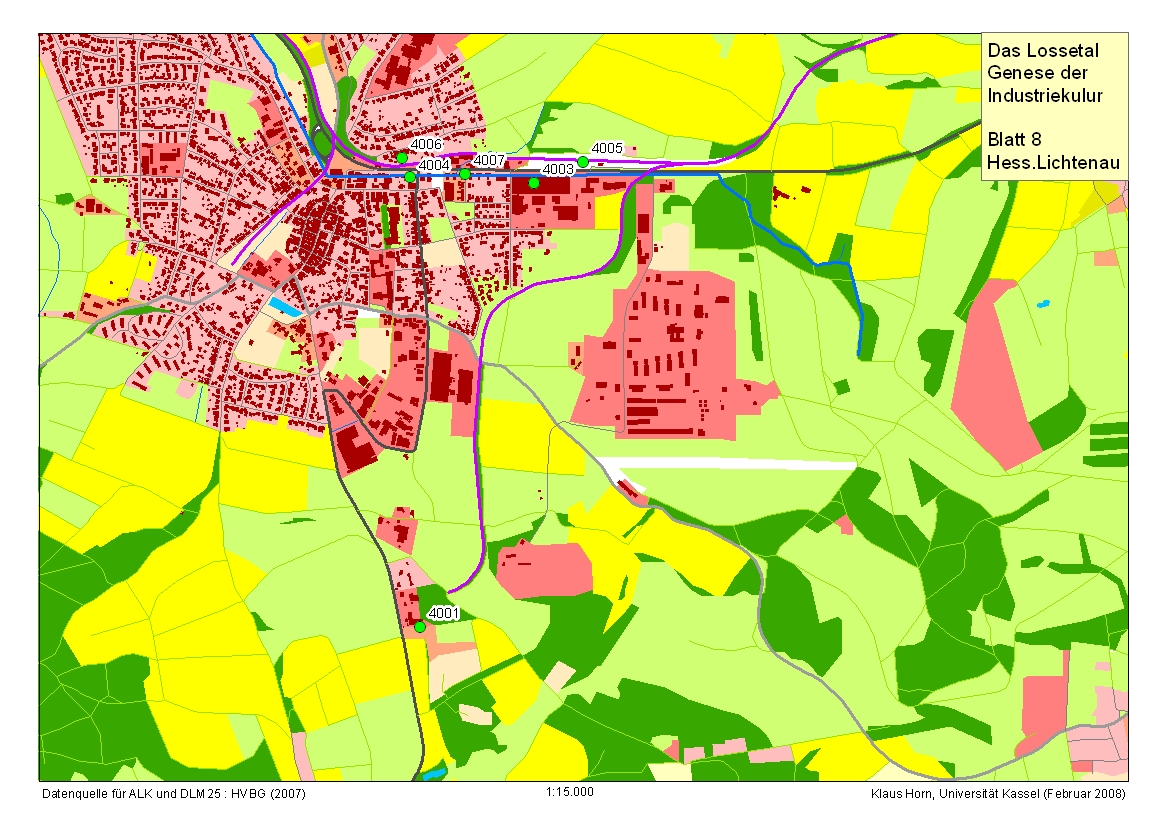The width and height of the screenshot is (1169, 827).
Task: Click the green marker for point 4006
Action: click(x=402, y=158)
